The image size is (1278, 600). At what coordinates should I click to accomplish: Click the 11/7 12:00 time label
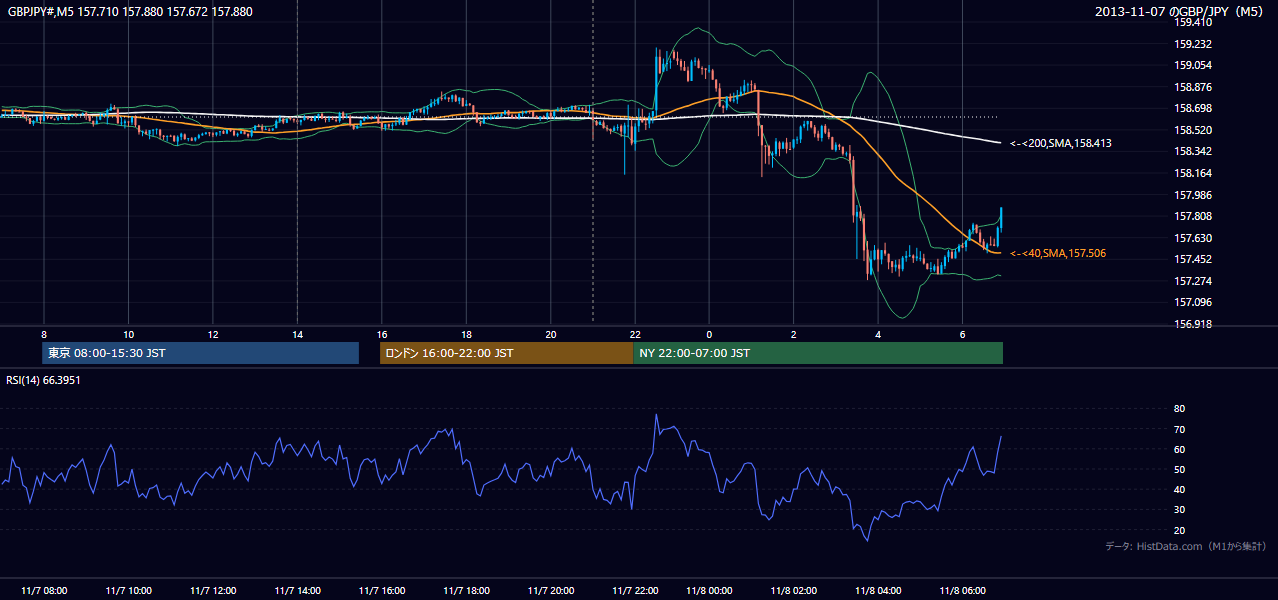coord(213,591)
